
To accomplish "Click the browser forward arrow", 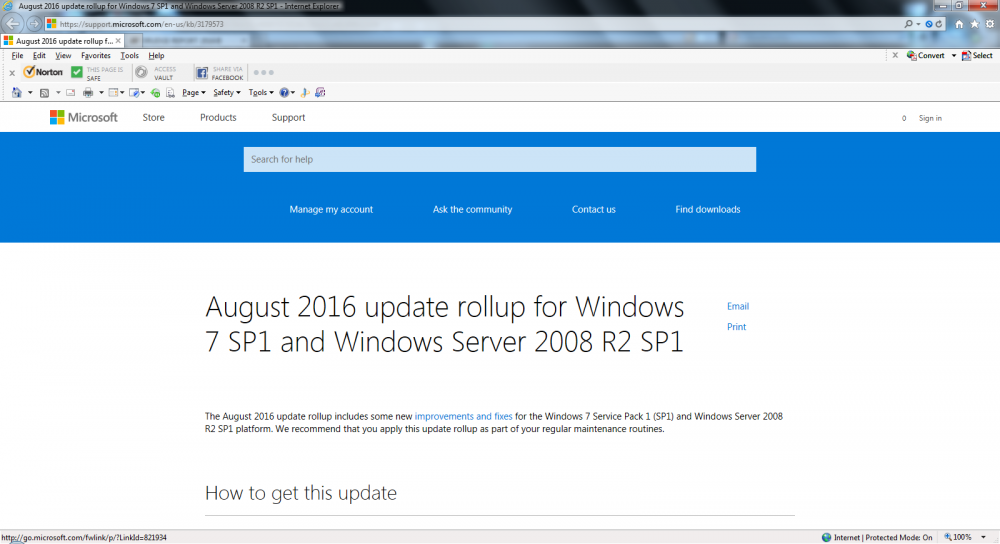I will [x=34, y=24].
